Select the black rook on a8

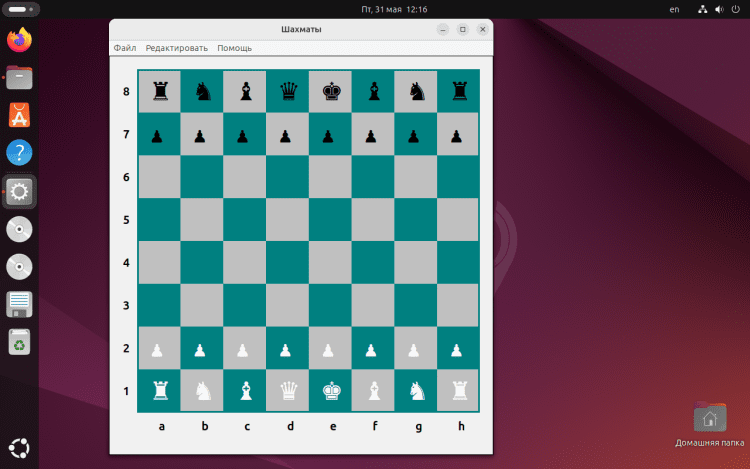pyautogui.click(x=160, y=91)
